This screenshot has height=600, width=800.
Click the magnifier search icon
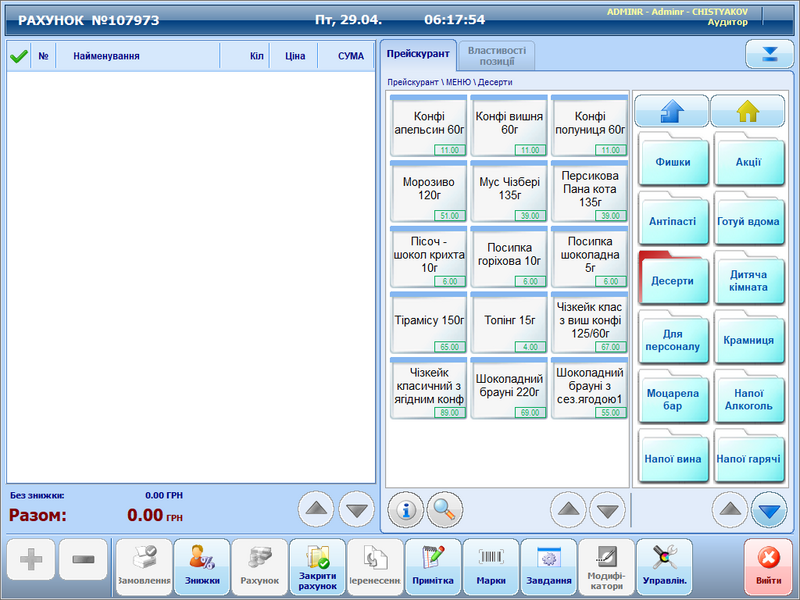pos(445,510)
